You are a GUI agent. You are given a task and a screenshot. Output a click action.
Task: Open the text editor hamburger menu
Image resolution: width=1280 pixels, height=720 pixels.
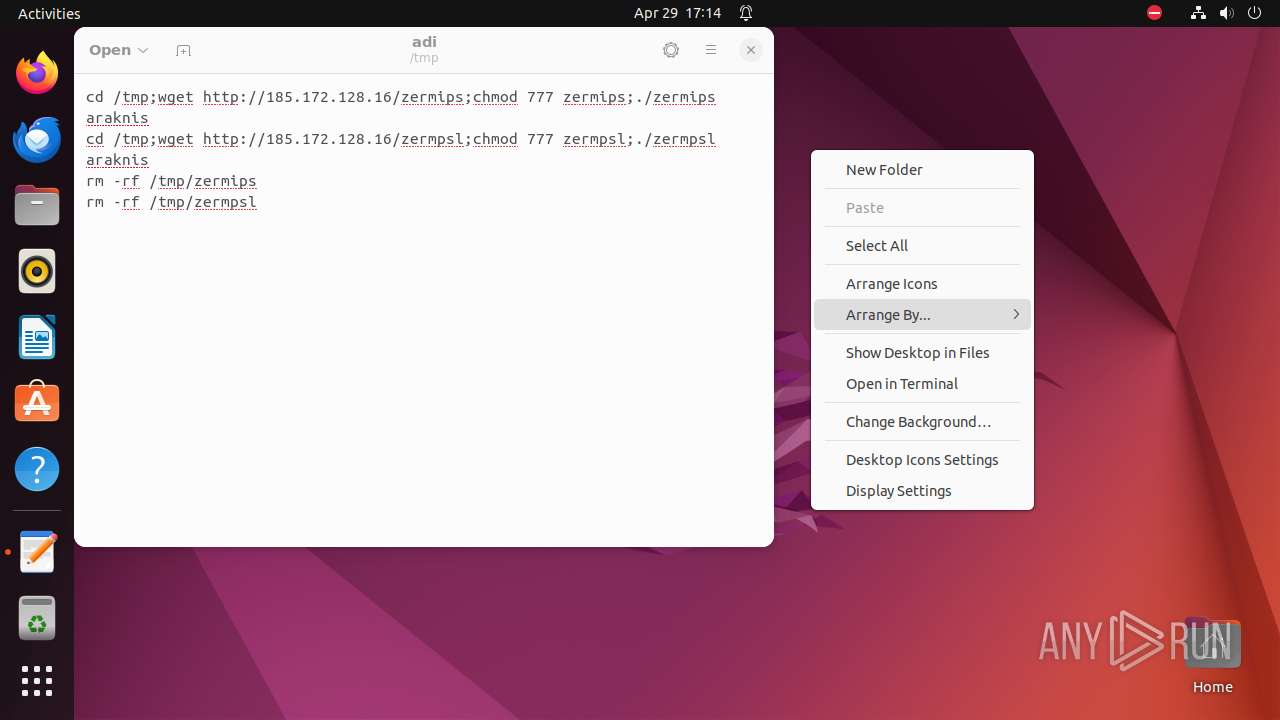[711, 50]
